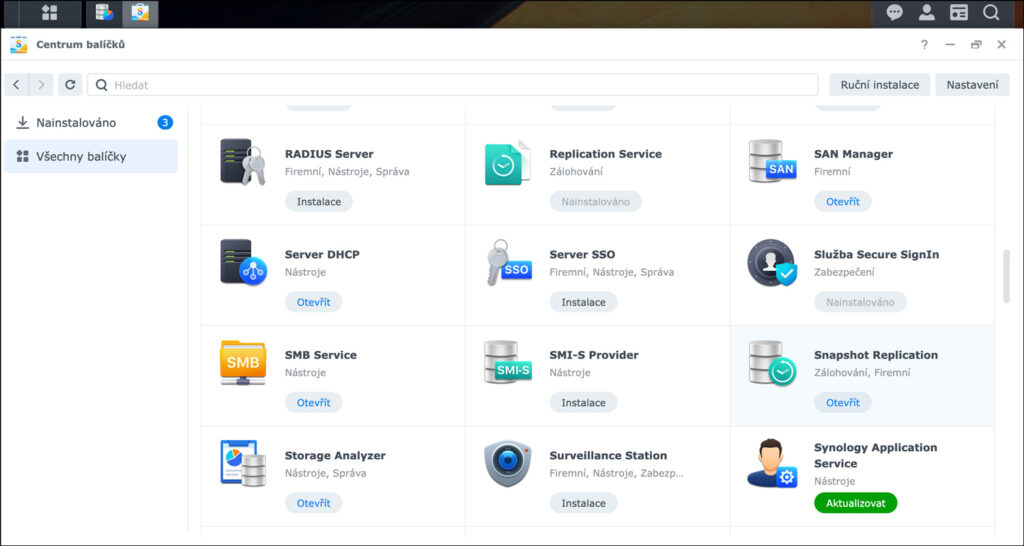Click the Surveillance Station camera icon
Screen dimensions: 1024x546
[507, 464]
